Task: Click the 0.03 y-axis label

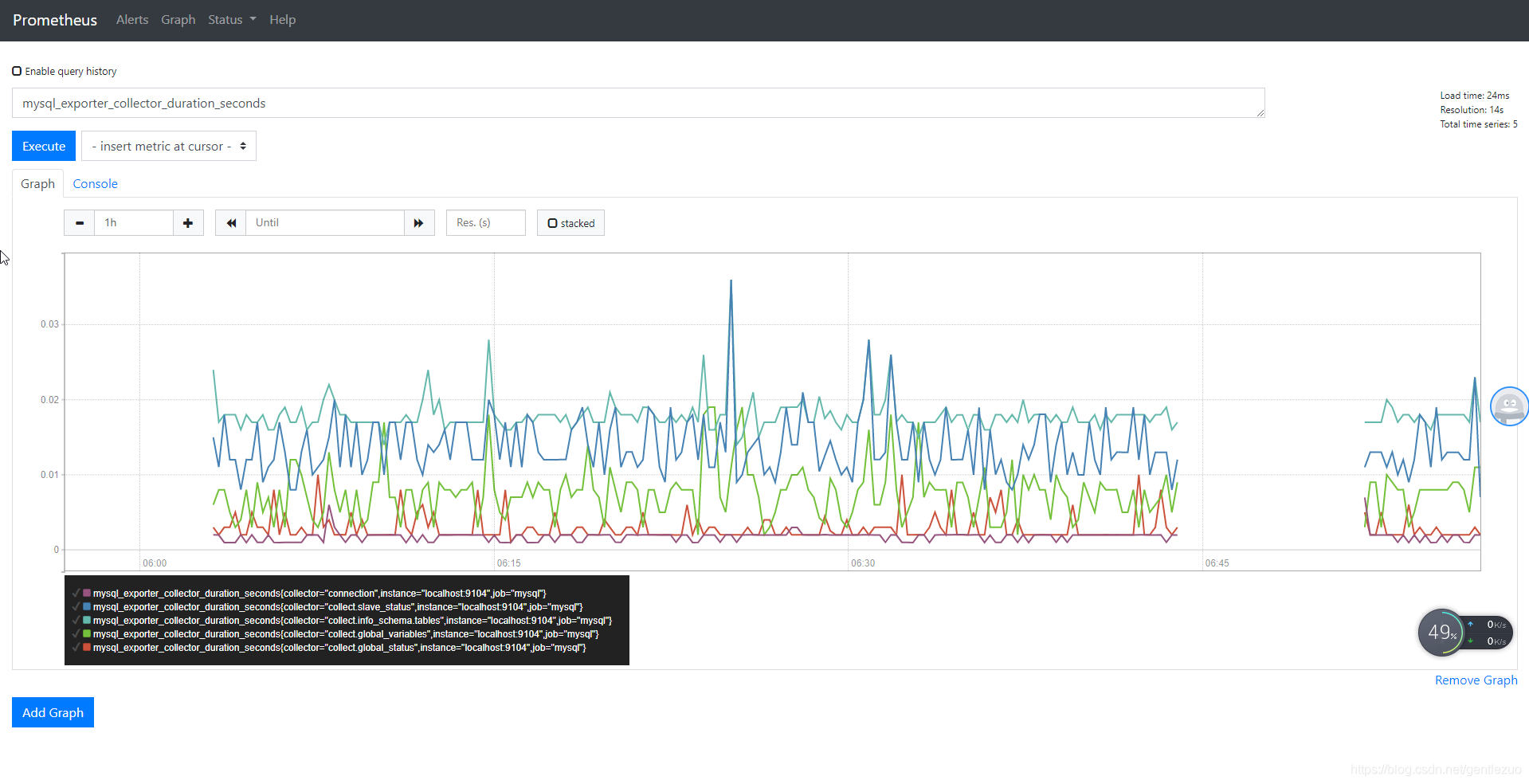Action: click(x=49, y=324)
